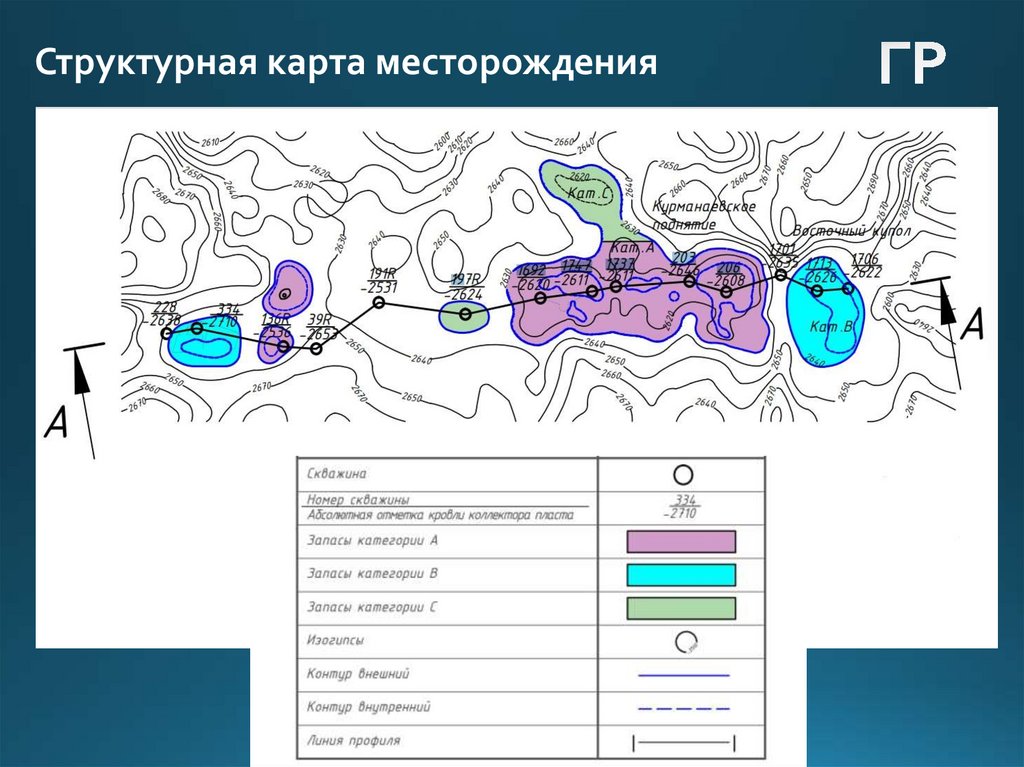Click the well label '334 -2710' on the map
The width and height of the screenshot is (1024, 767).
click(x=223, y=315)
